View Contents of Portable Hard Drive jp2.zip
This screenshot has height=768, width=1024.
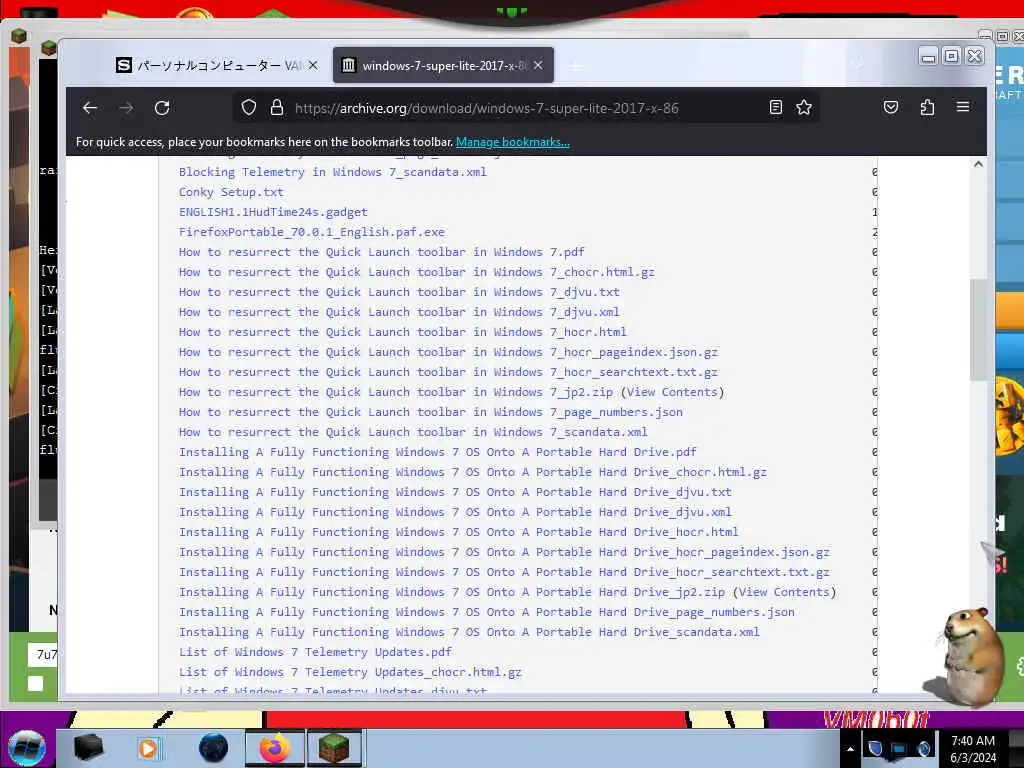coord(784,592)
